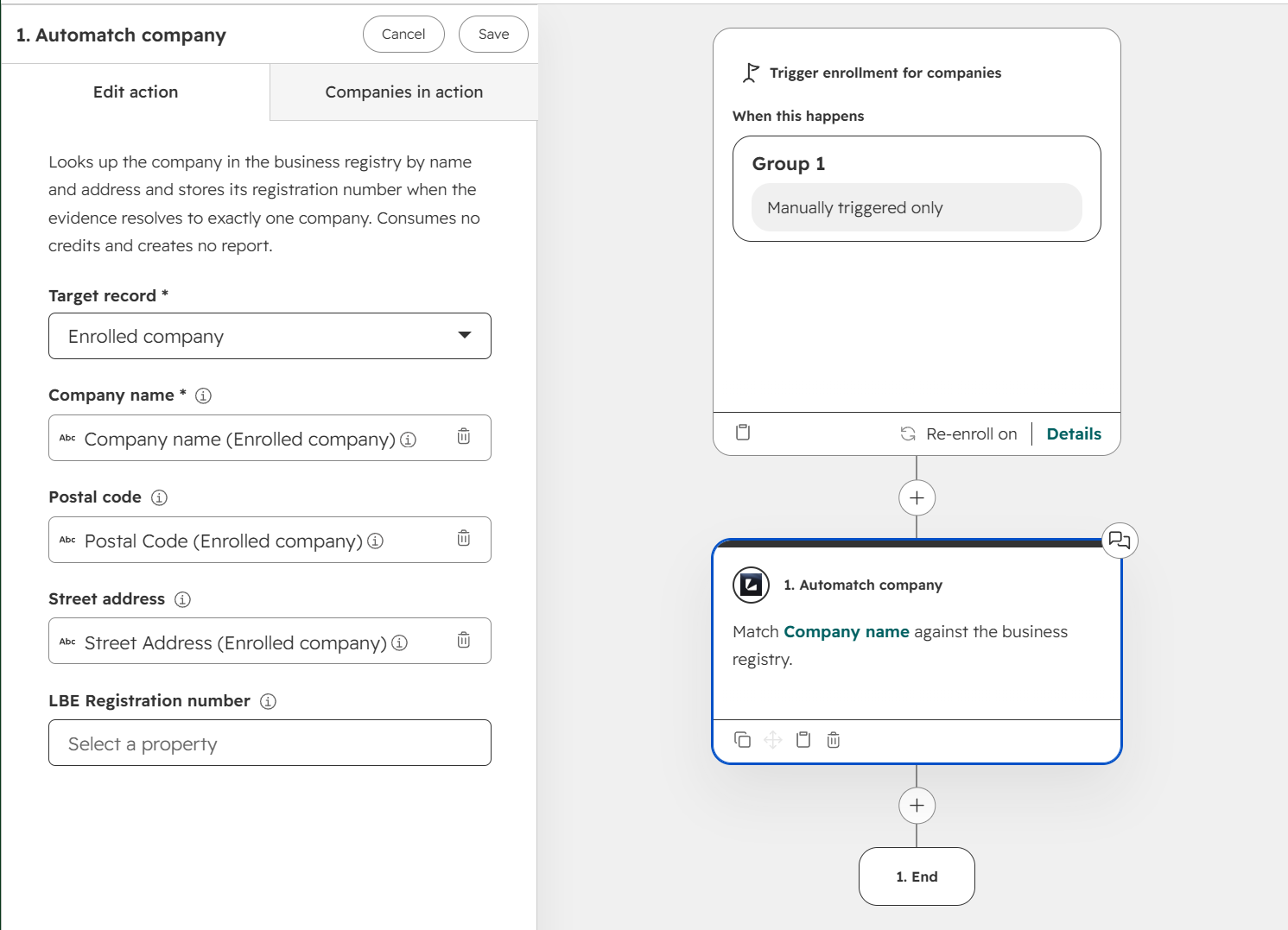Add step after the enrollment trigger
Image resolution: width=1288 pixels, height=930 pixels.
(x=917, y=498)
